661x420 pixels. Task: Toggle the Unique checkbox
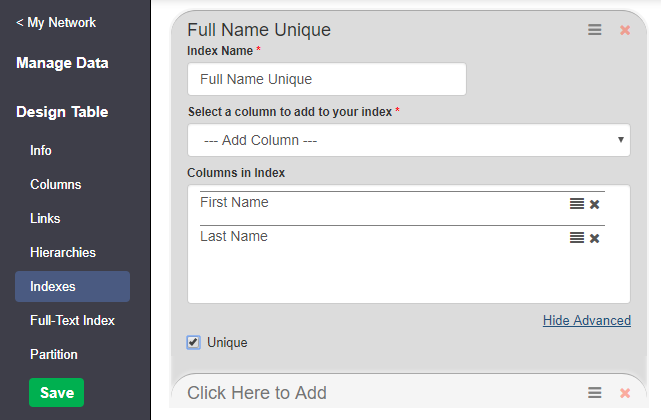click(x=193, y=342)
